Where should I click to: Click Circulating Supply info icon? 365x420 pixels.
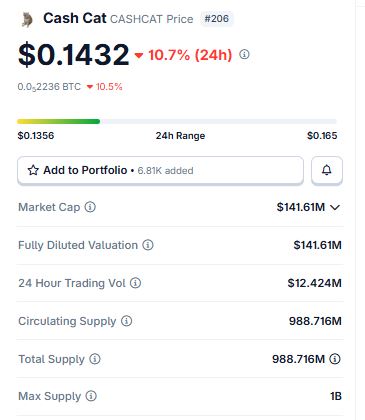coord(126,321)
